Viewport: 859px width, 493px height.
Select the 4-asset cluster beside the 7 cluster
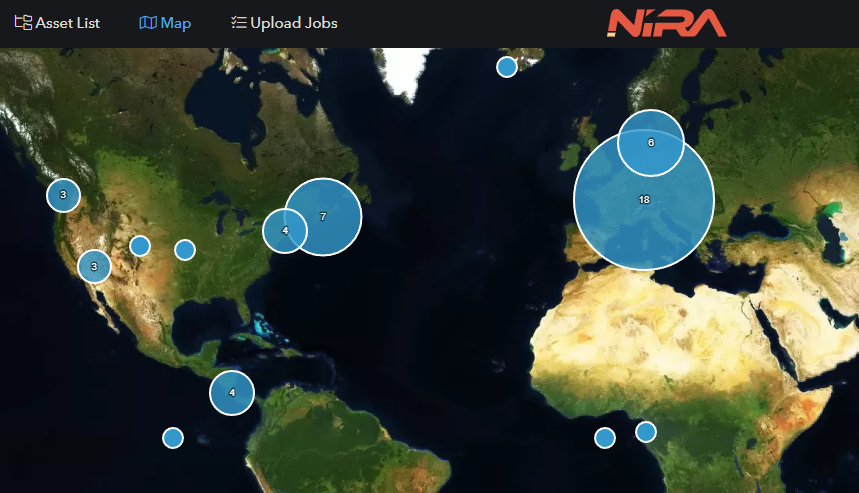click(284, 231)
